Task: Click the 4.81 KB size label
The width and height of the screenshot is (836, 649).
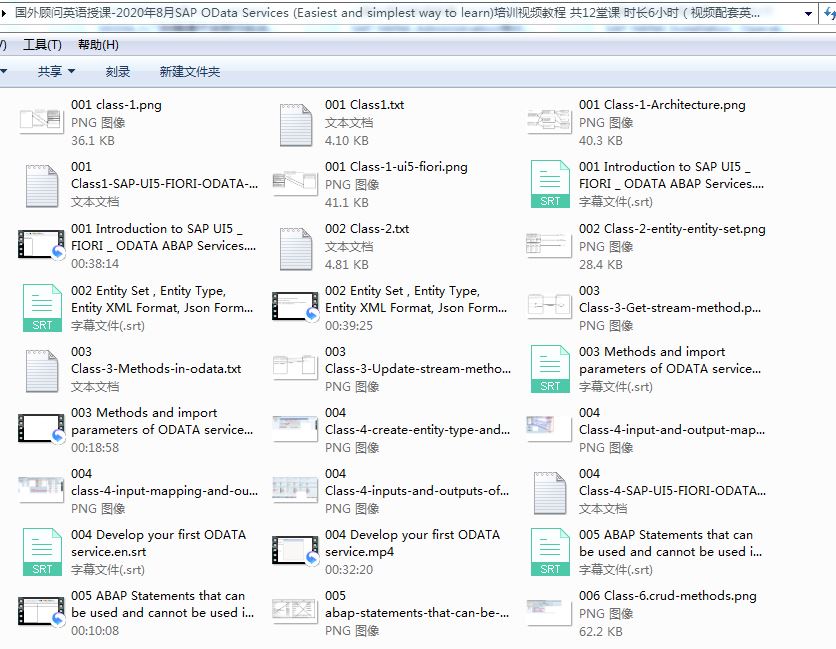Action: tap(347, 265)
